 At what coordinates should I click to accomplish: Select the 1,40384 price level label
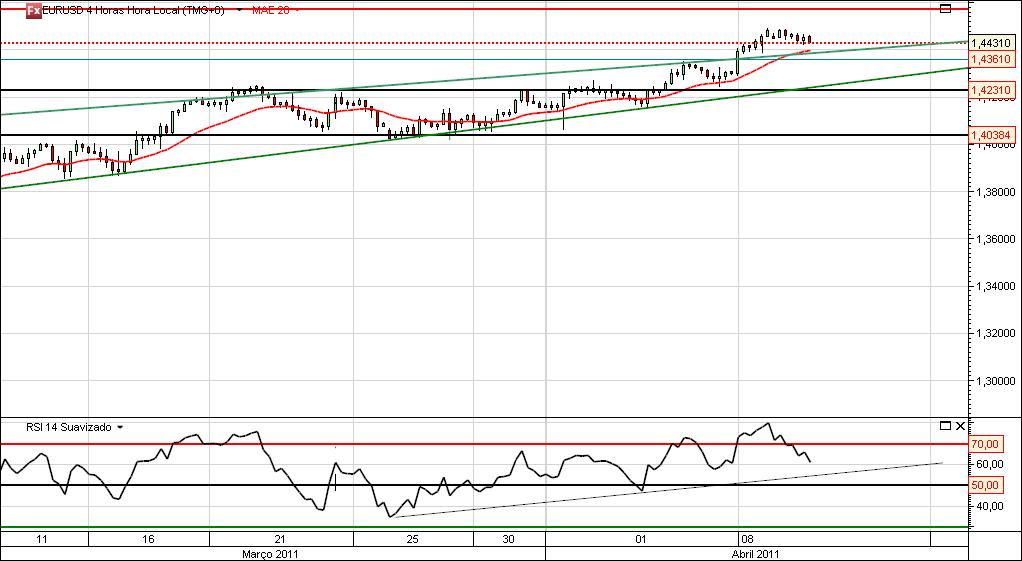(991, 135)
